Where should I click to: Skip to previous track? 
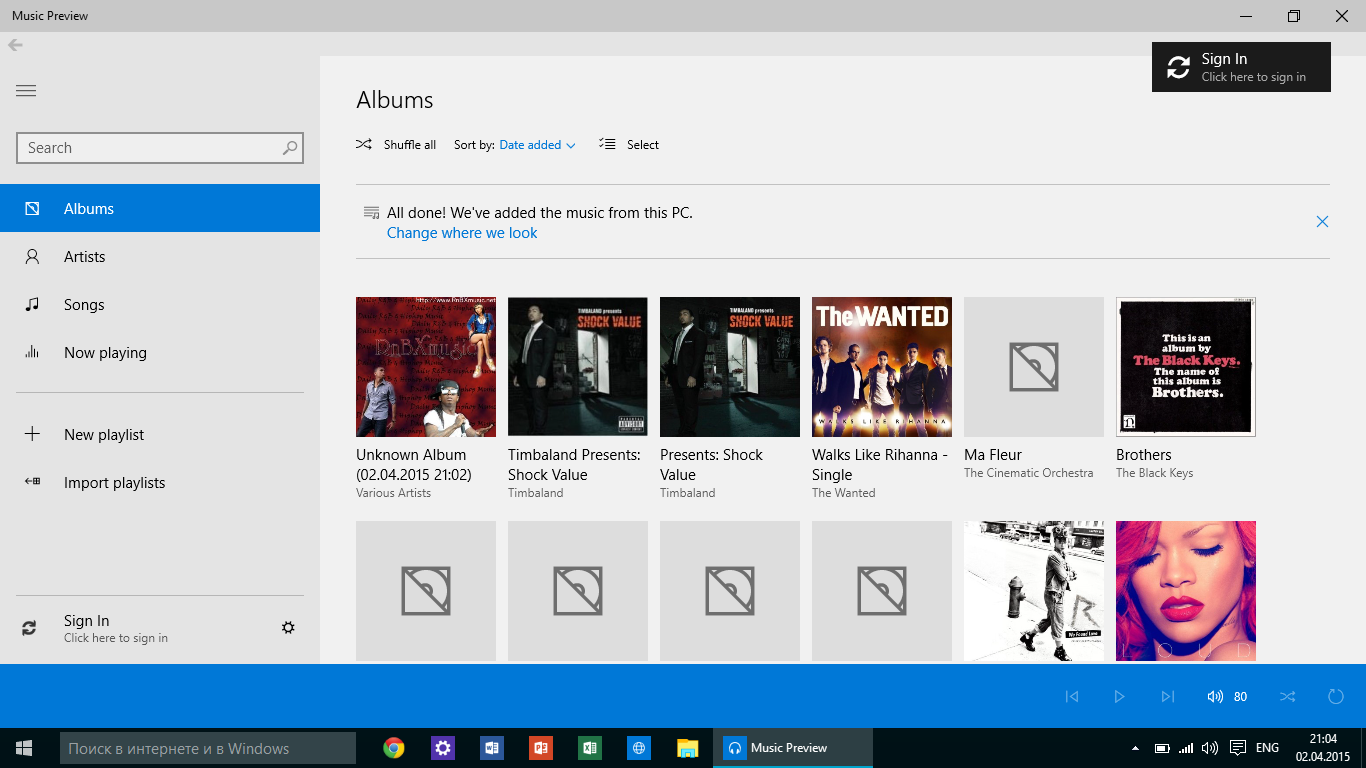tap(1072, 697)
